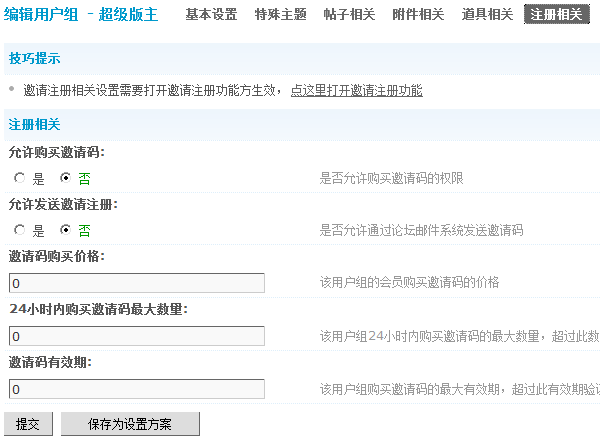Click the 保存为设置方案 button
This screenshot has width=600, height=441.
(130, 424)
